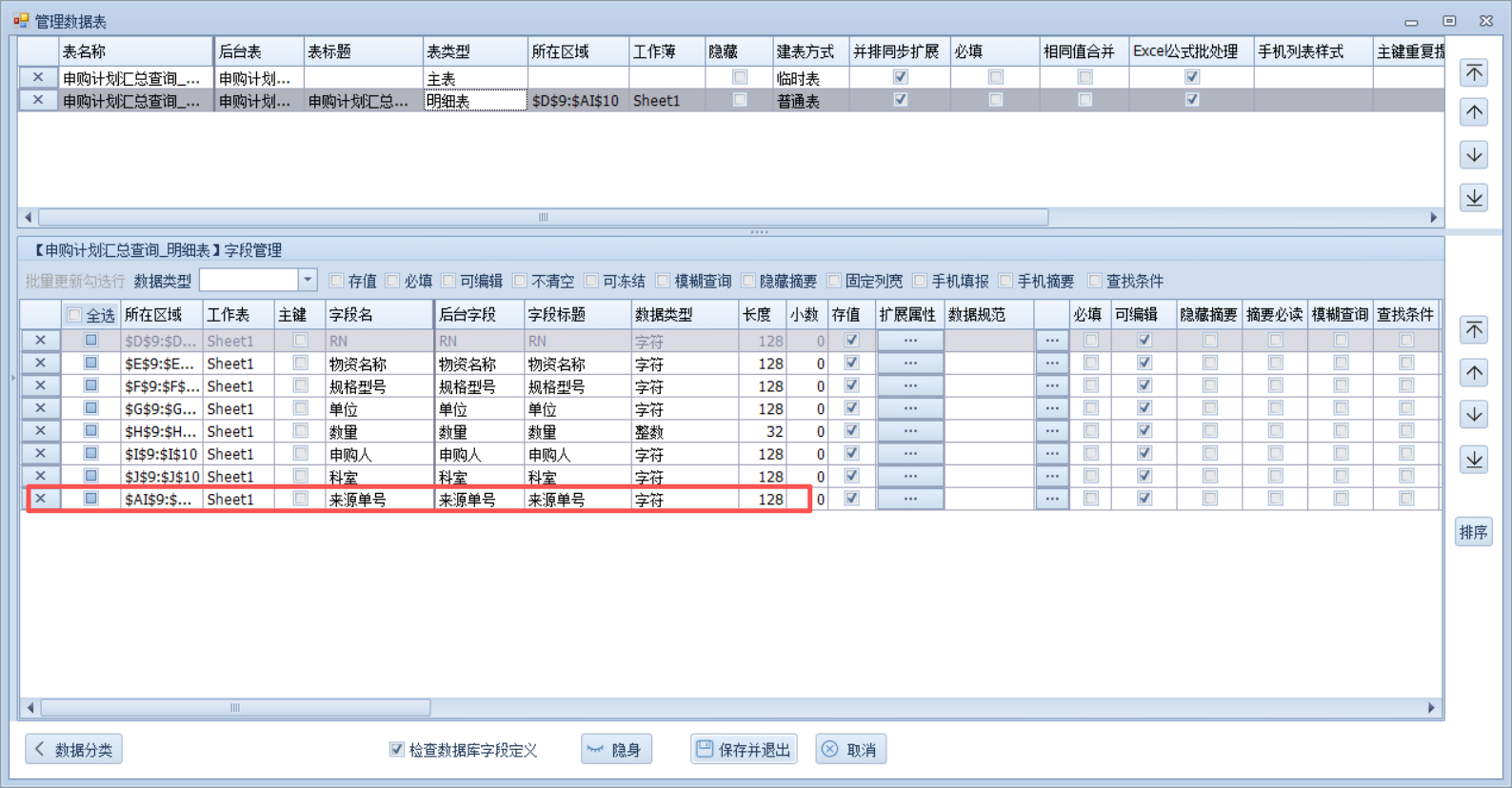Open data specification ellipsis for 数量 row
Screen dimensions: 1512x788
[x=1051, y=431]
